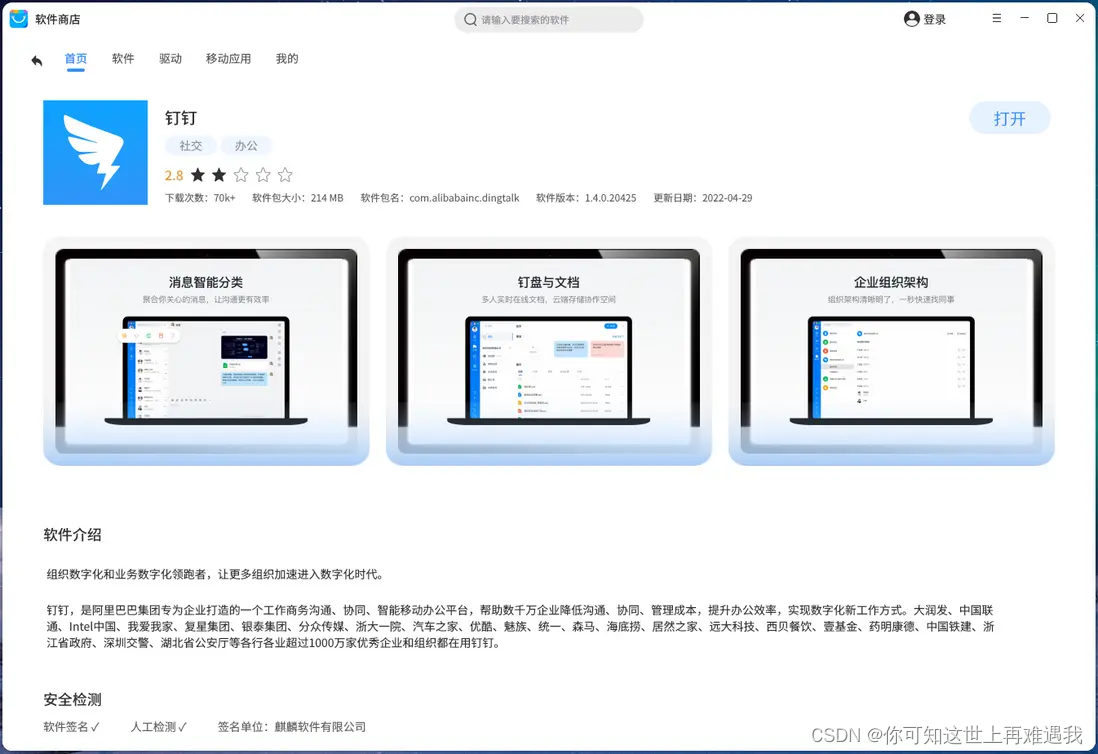
Task: Open the hamburger menu icon
Action: [996, 18]
